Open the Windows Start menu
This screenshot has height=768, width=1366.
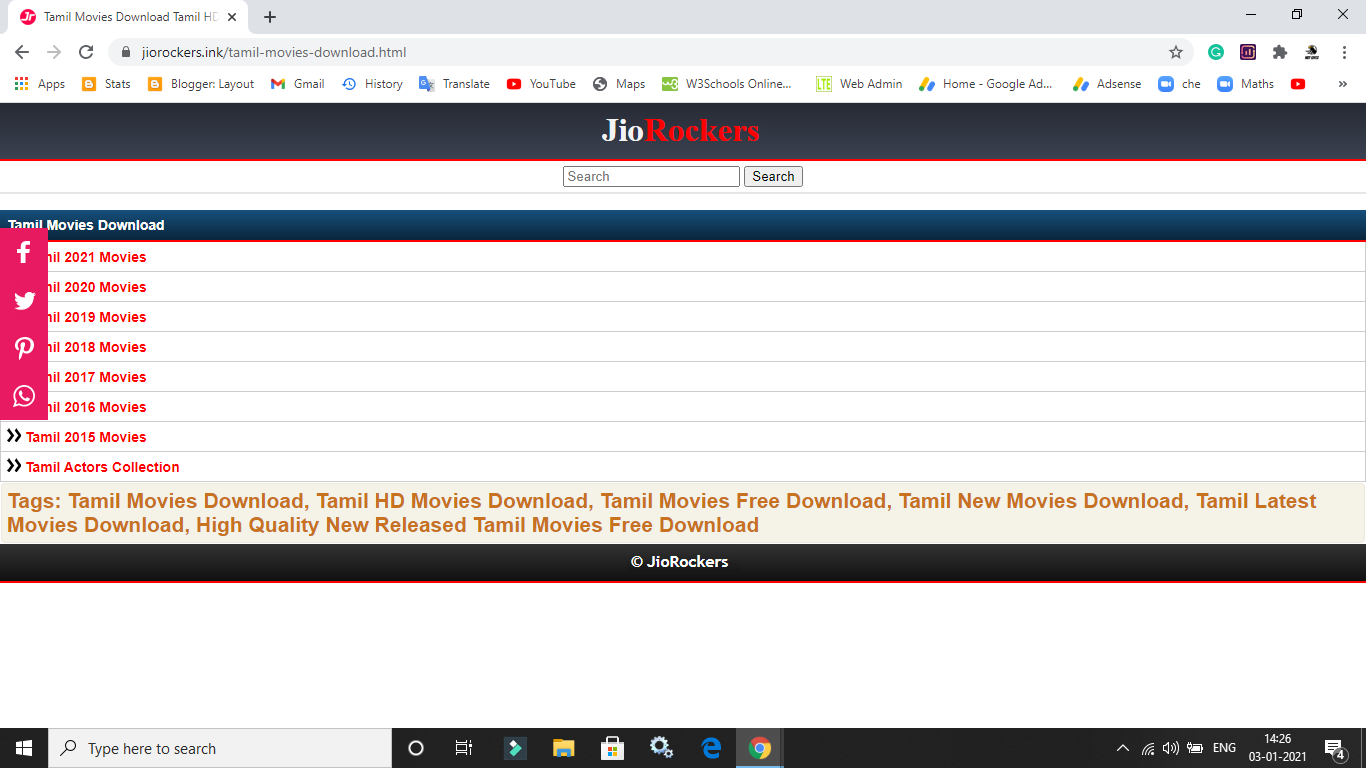pos(24,748)
